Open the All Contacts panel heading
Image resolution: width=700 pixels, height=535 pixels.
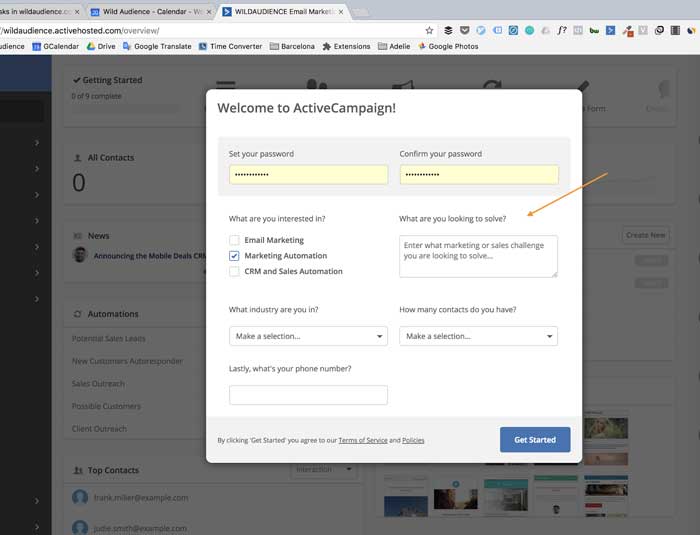coord(111,158)
